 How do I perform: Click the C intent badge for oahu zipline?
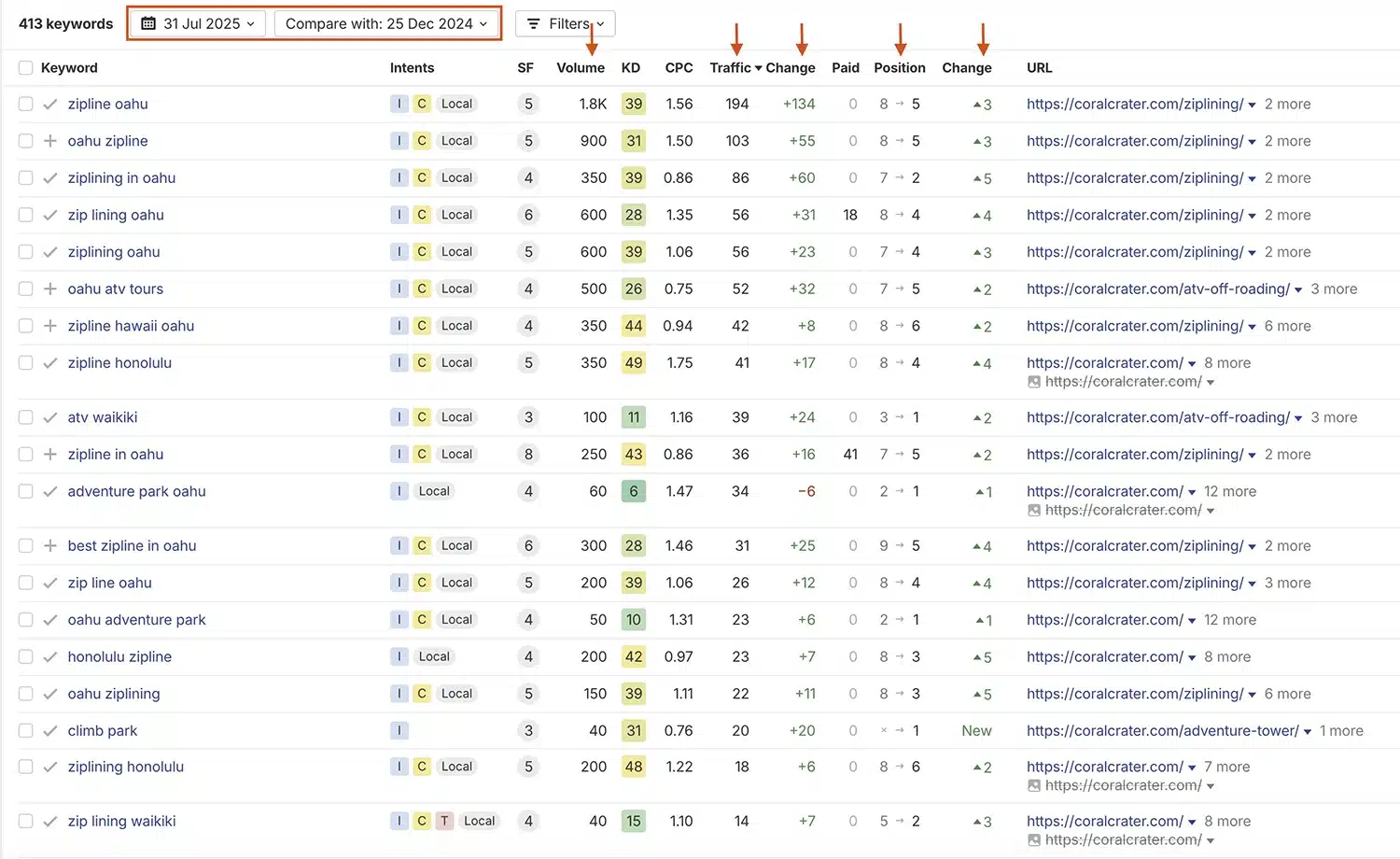(422, 141)
